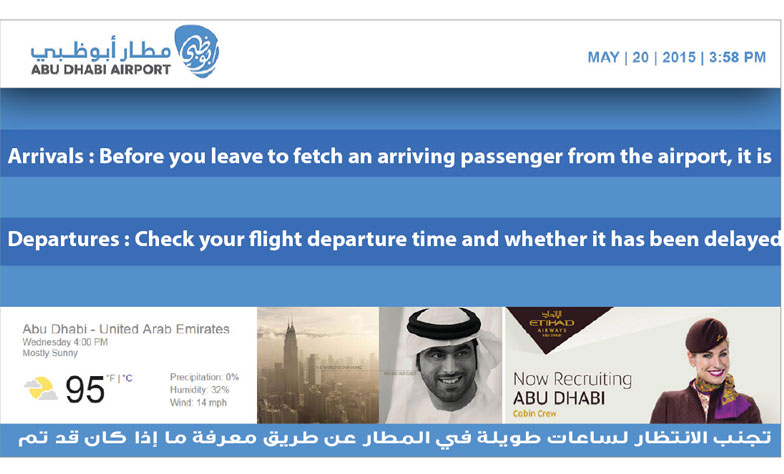Click the Arabic airport name text
The height and width of the screenshot is (474, 784).
(x=100, y=49)
